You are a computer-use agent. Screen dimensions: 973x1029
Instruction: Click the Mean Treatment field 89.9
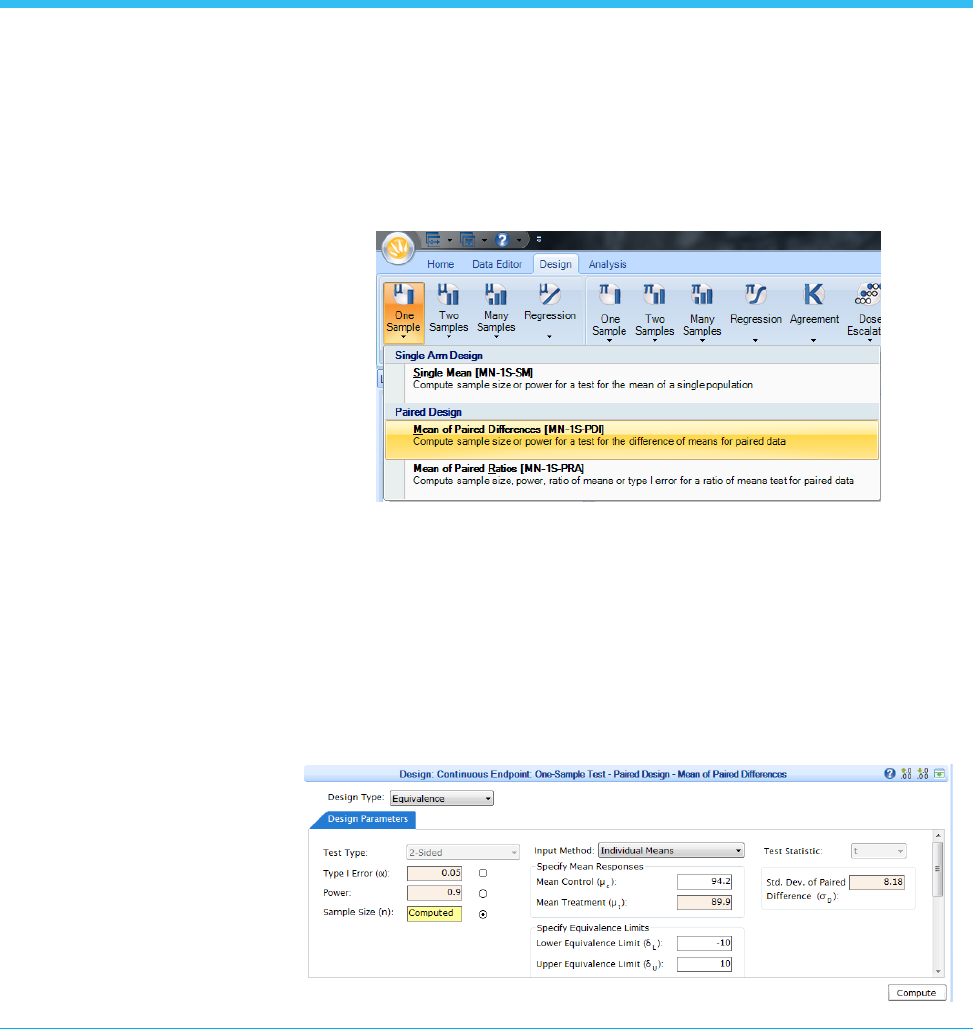[x=704, y=902]
